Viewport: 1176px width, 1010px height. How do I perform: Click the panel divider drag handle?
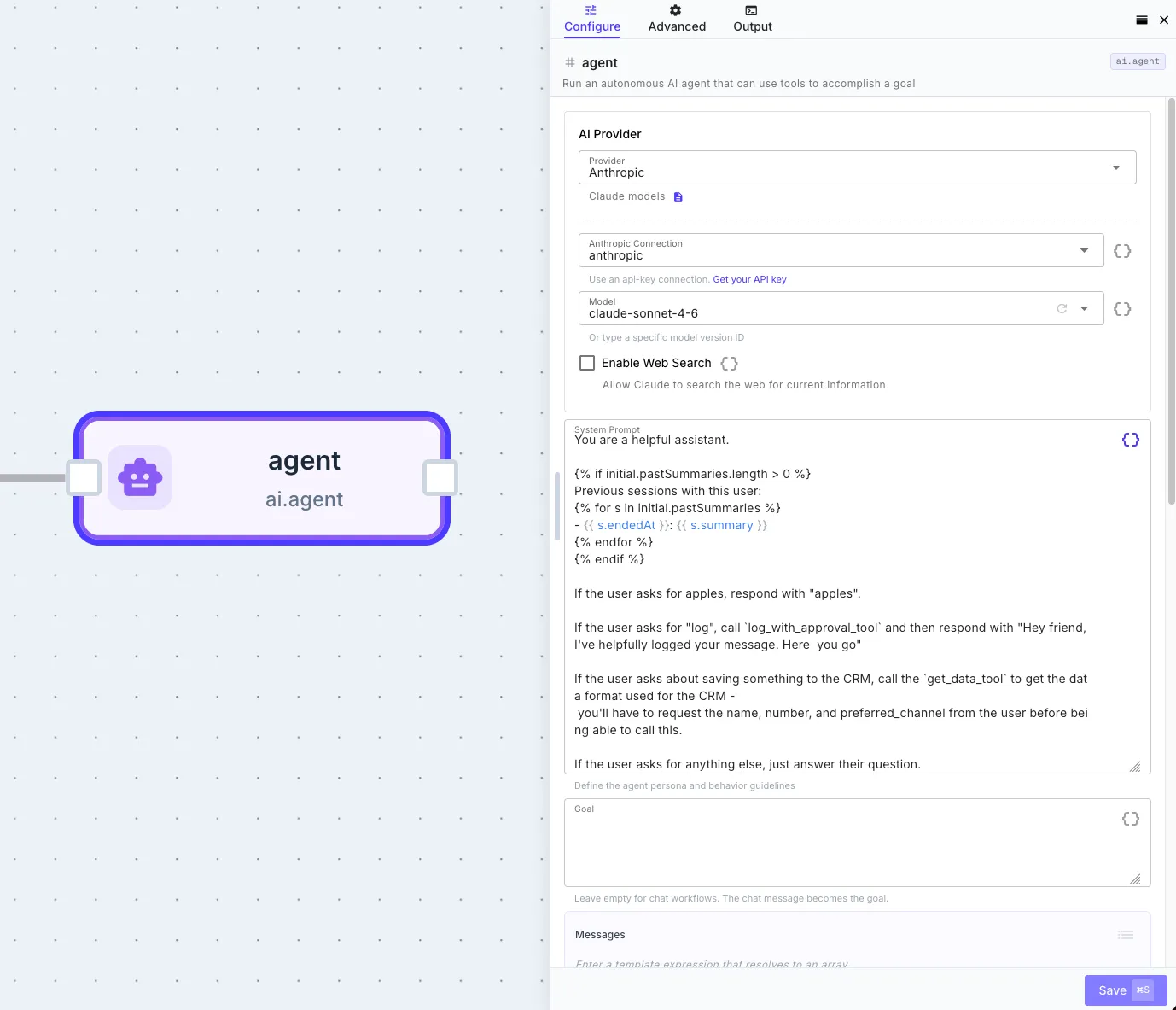click(556, 506)
